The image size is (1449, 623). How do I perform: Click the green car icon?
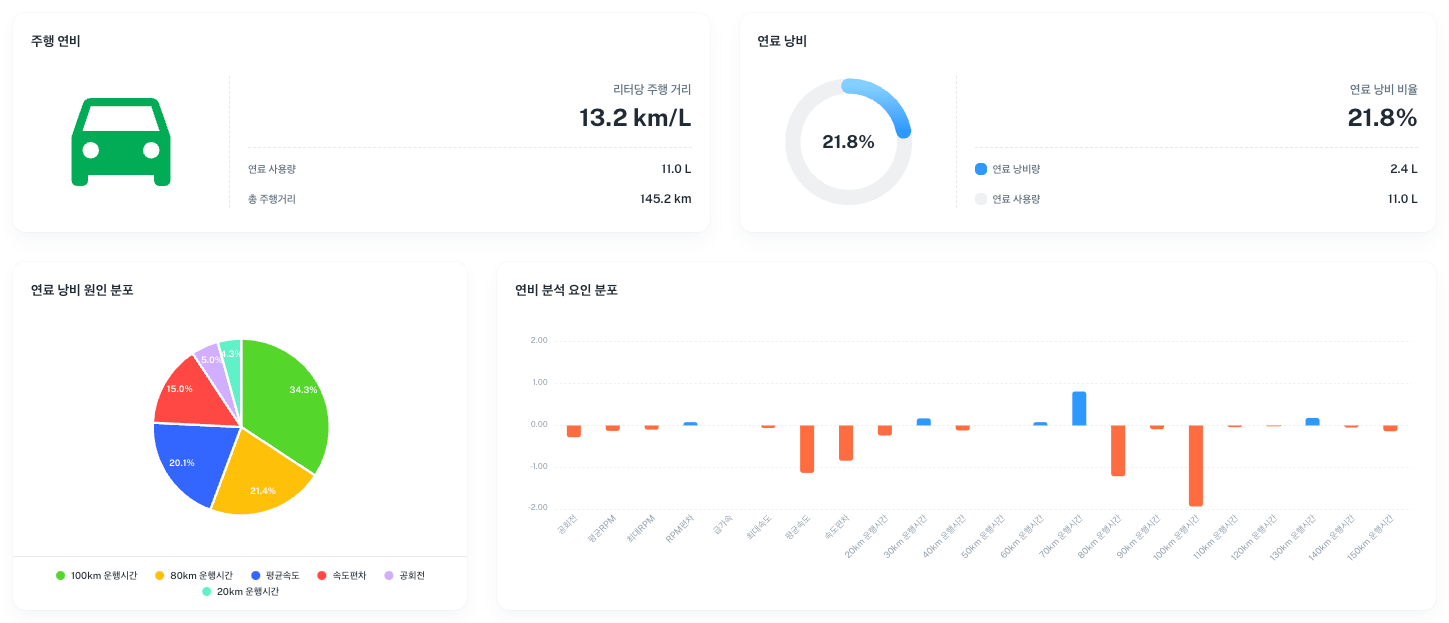tap(121, 142)
